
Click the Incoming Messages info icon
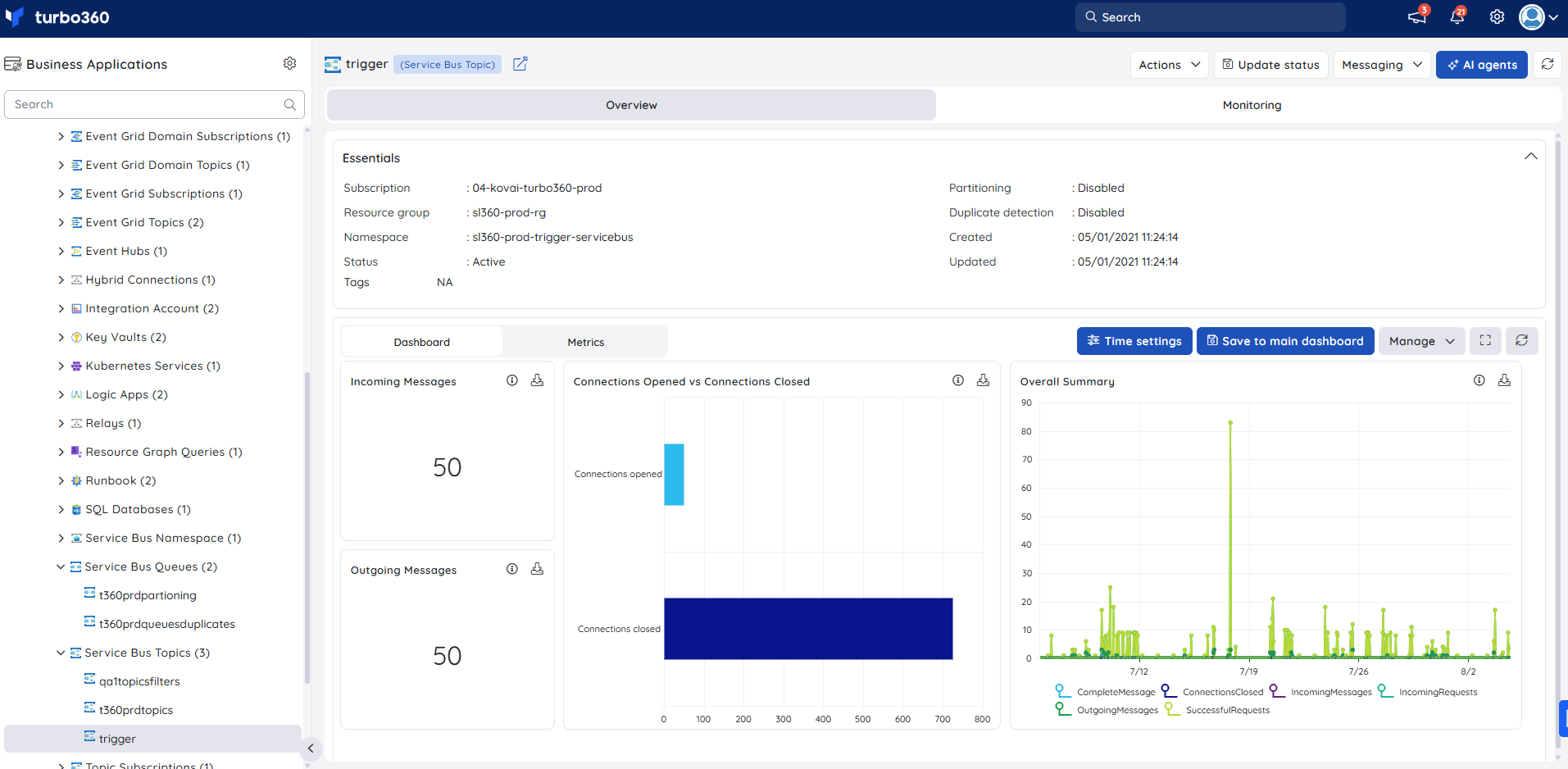512,380
